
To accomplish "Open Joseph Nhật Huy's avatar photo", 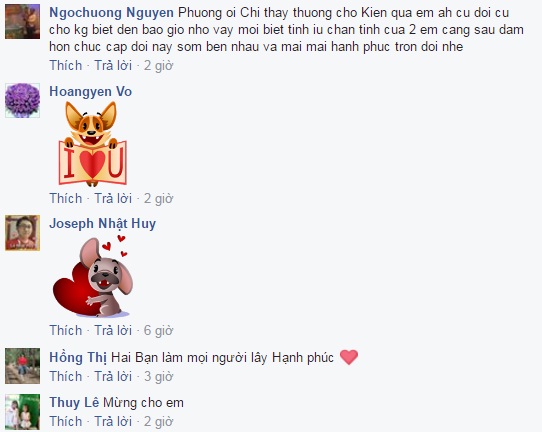I will pyautogui.click(x=22, y=233).
